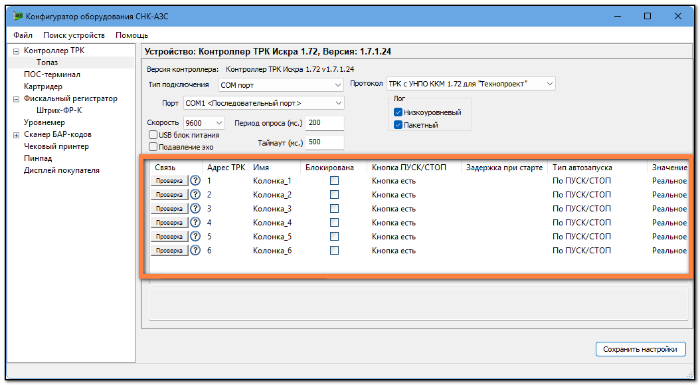This screenshot has height=385, width=700.
Task: Toggle Блокирована checkbox for Колонка_1
Action: point(334,180)
